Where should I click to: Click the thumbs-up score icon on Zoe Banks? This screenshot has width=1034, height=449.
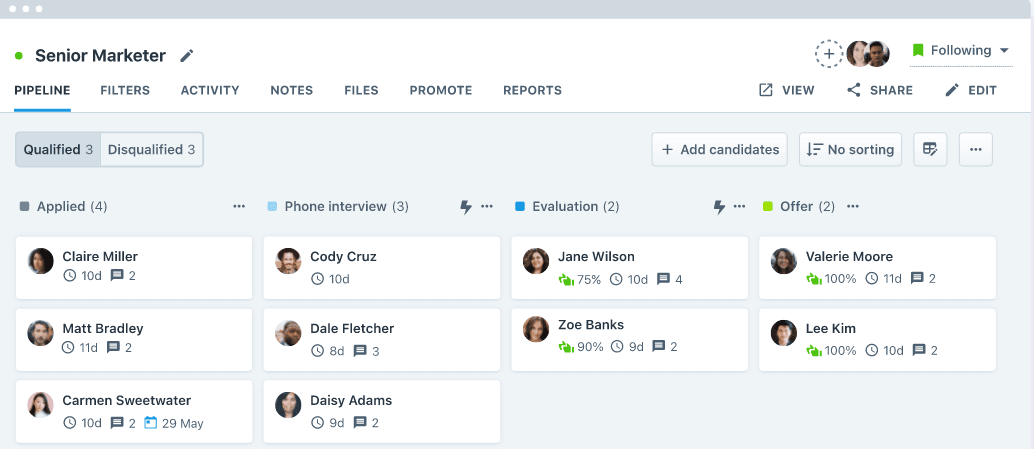click(566, 347)
